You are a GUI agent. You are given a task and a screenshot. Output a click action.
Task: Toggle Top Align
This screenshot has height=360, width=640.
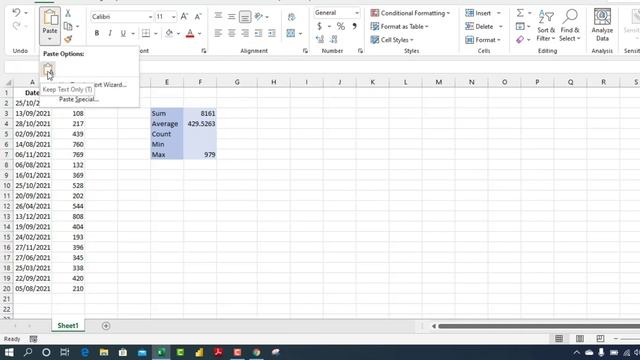tap(218, 17)
